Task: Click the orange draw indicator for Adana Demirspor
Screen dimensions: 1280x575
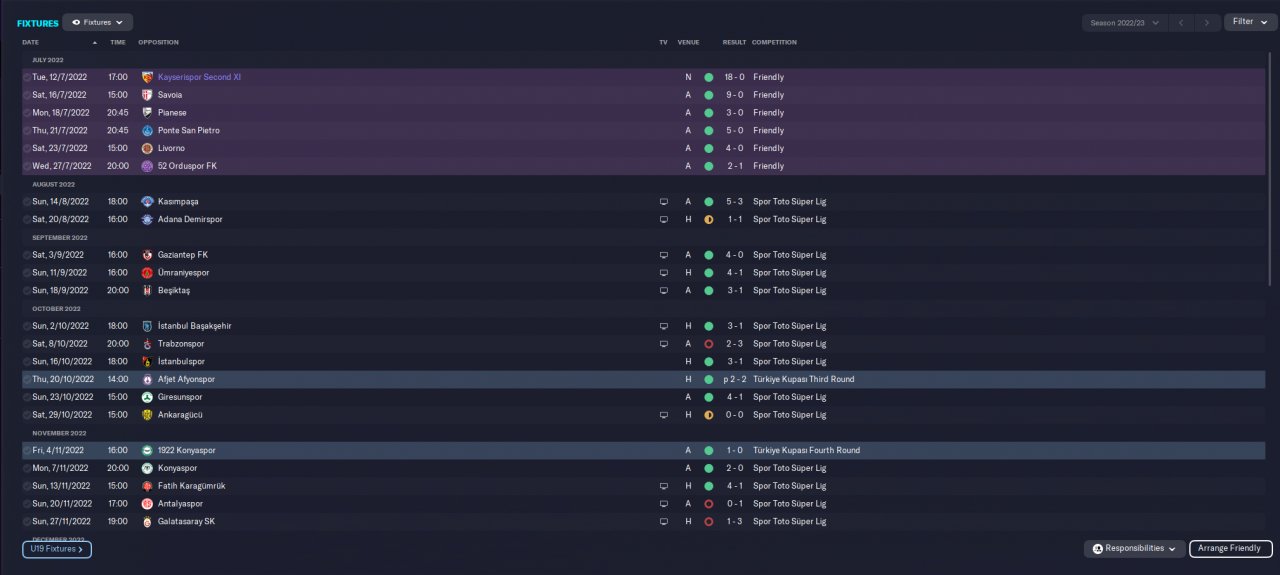Action: point(708,219)
